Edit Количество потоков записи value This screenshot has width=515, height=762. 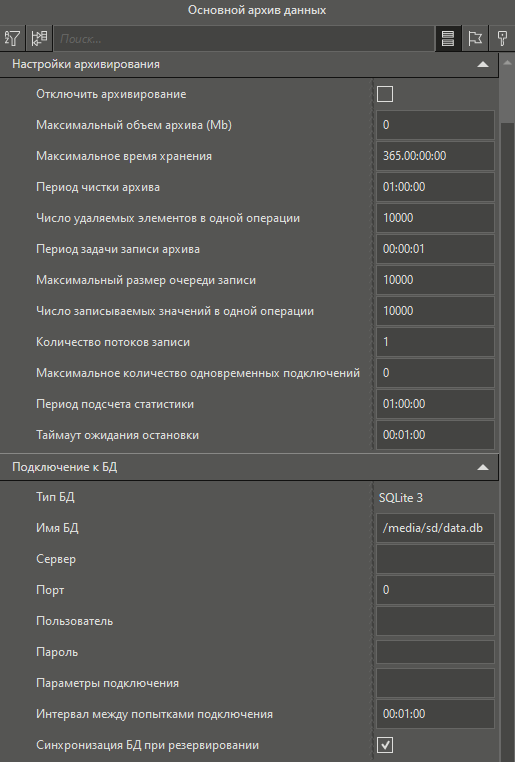click(435, 342)
